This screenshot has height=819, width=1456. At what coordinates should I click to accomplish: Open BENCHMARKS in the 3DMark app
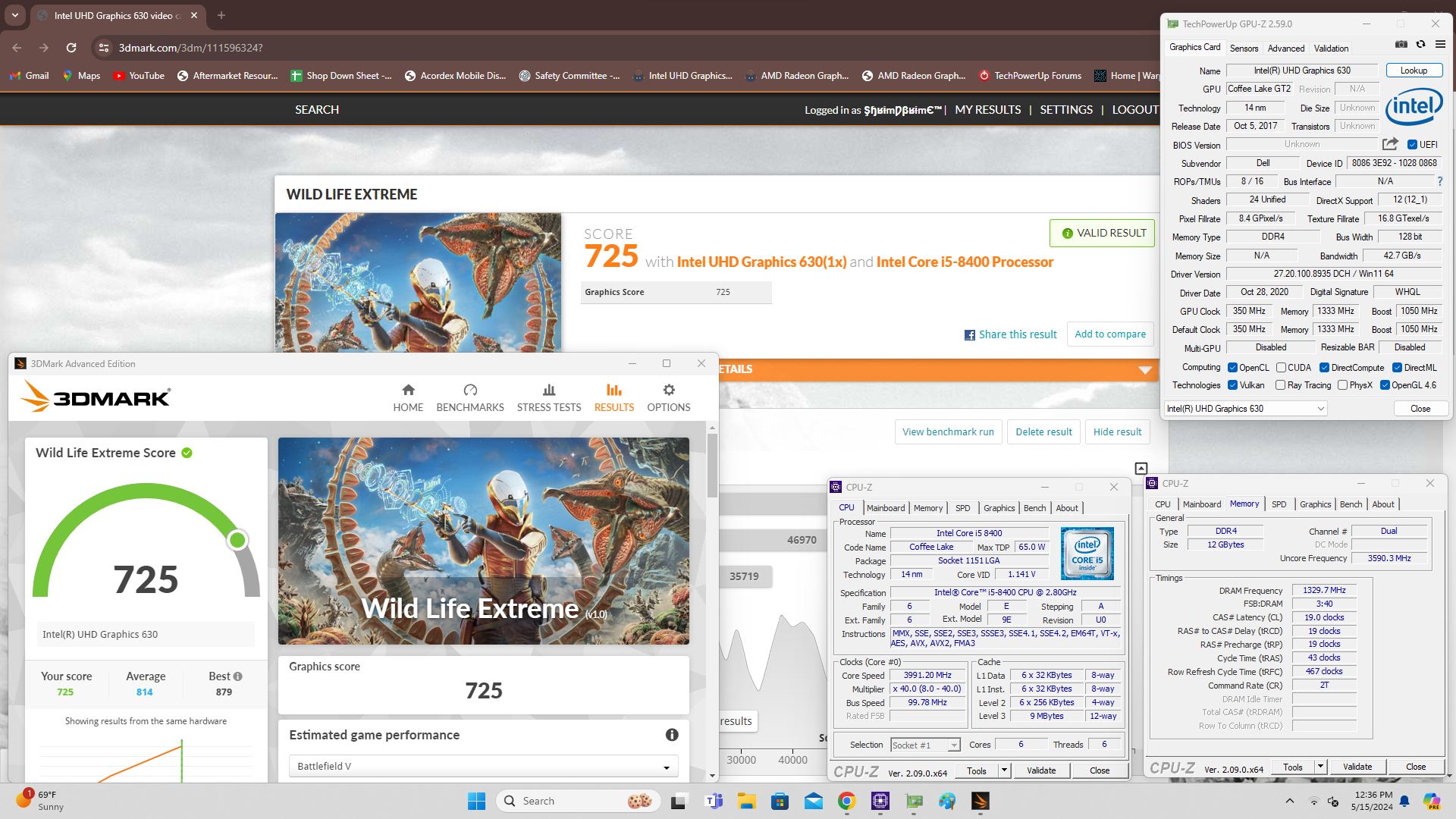pos(470,397)
